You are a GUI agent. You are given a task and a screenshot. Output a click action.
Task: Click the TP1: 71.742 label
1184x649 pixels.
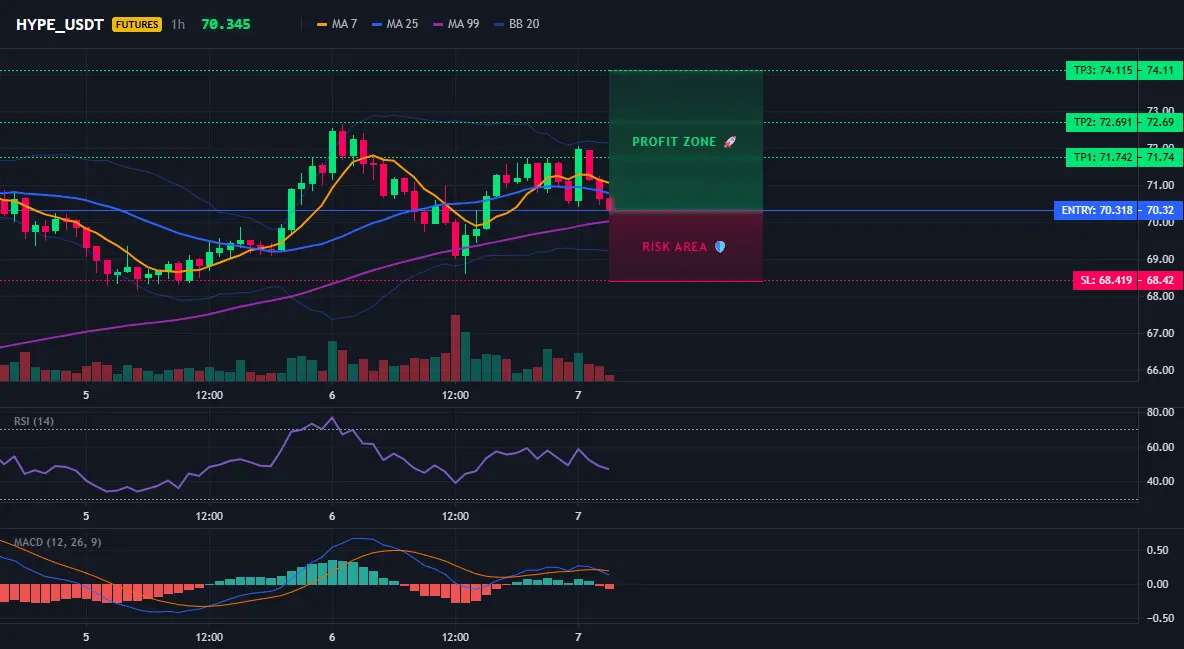click(x=1102, y=157)
